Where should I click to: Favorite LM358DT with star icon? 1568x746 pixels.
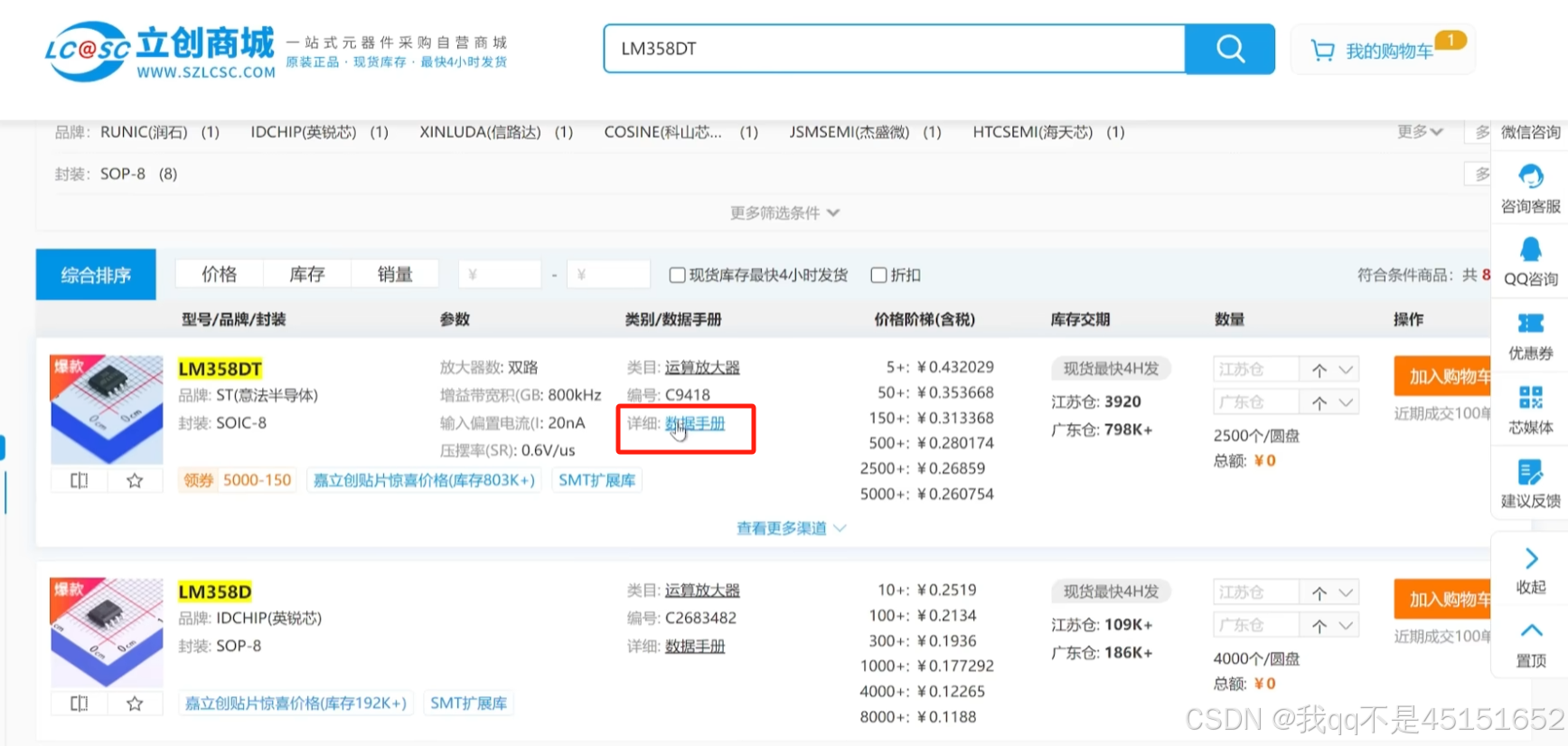point(135,480)
